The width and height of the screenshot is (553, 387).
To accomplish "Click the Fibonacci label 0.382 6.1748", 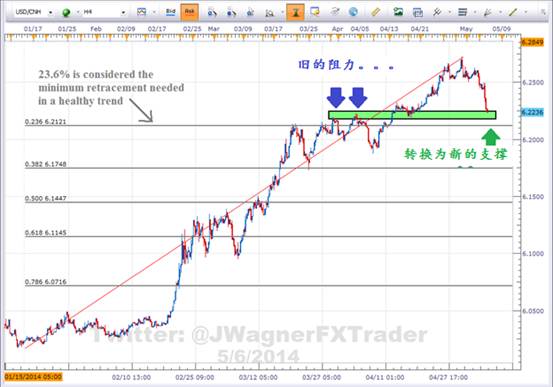I will (45, 164).
